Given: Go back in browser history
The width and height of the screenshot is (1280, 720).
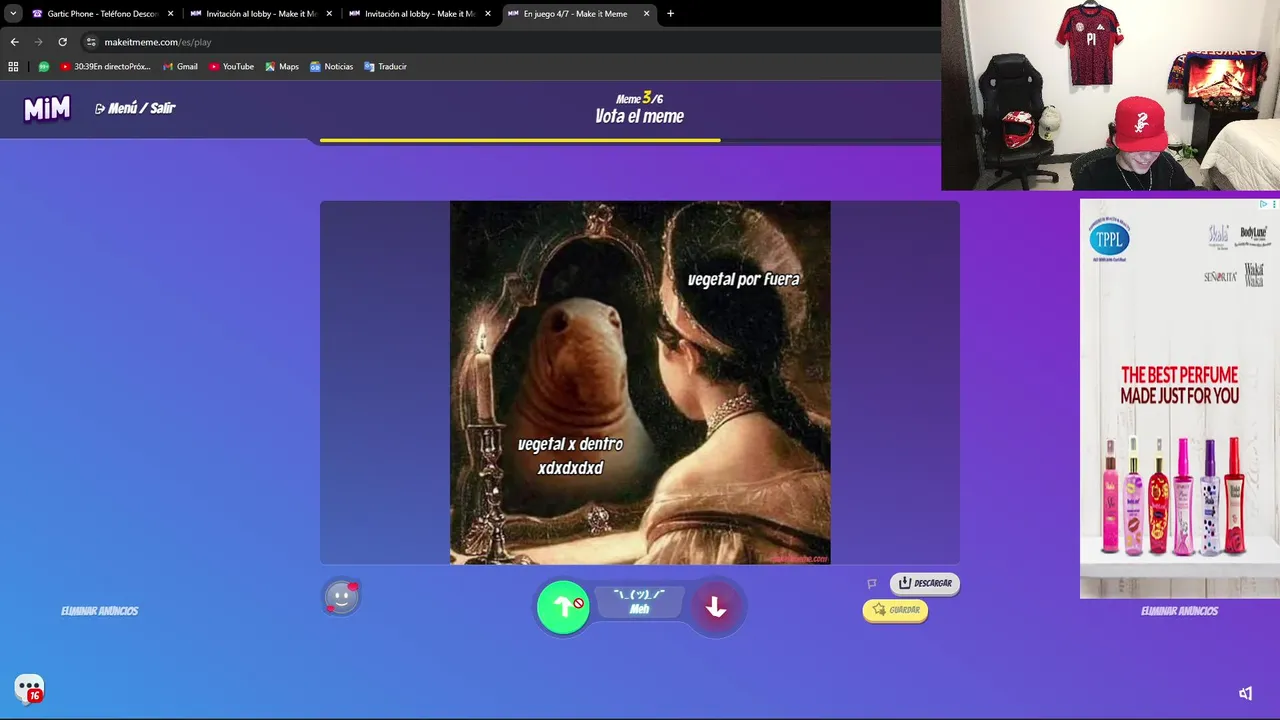Looking at the screenshot, I should point(14,42).
